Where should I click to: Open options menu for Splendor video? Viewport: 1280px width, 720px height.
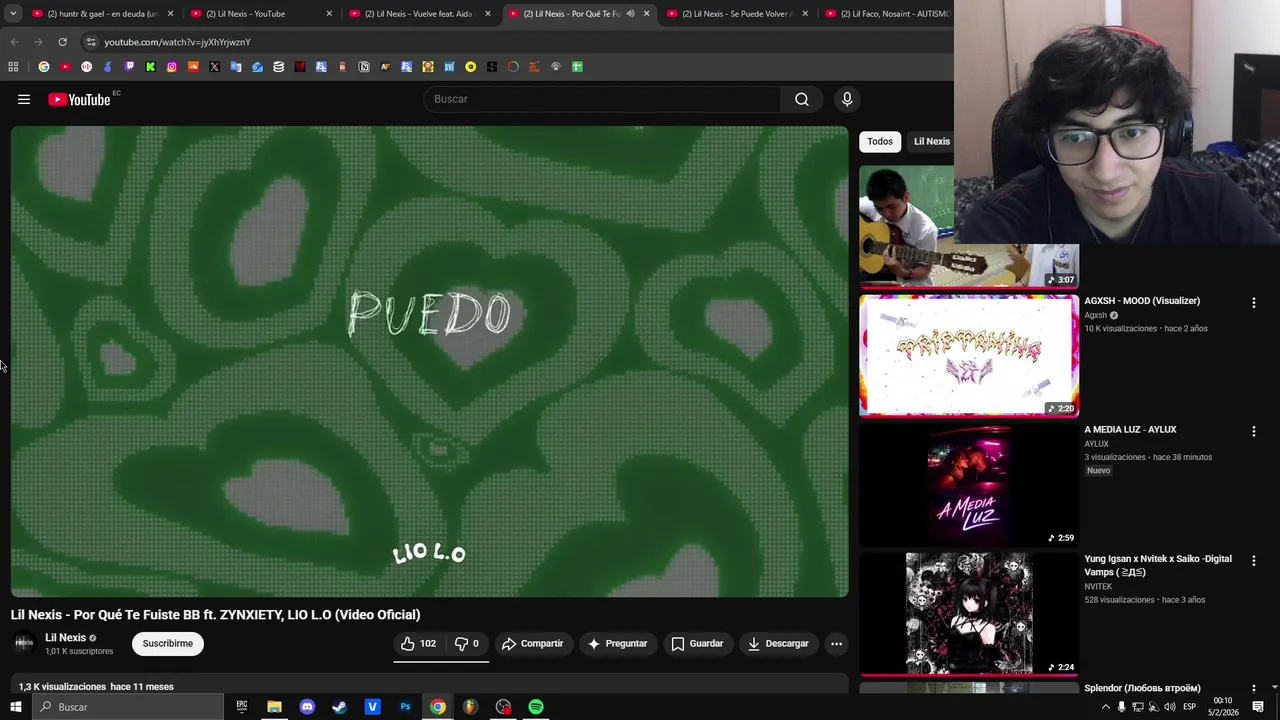click(1254, 689)
